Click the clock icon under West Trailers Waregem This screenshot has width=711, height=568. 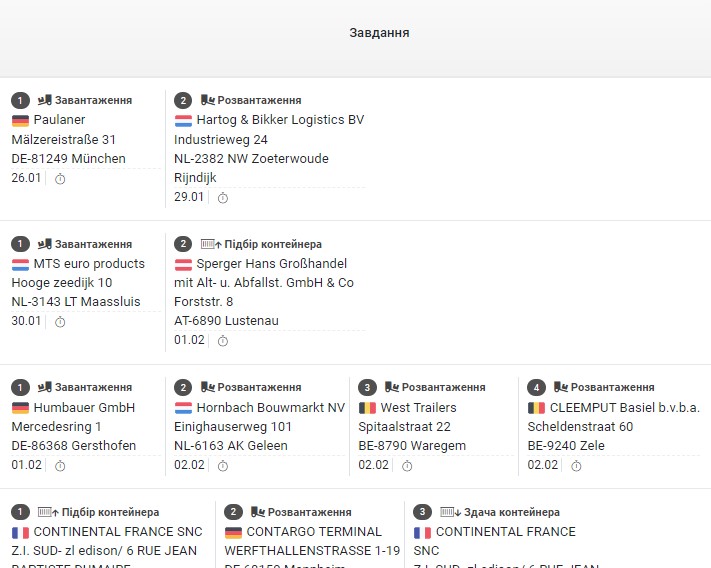pyautogui.click(x=407, y=466)
